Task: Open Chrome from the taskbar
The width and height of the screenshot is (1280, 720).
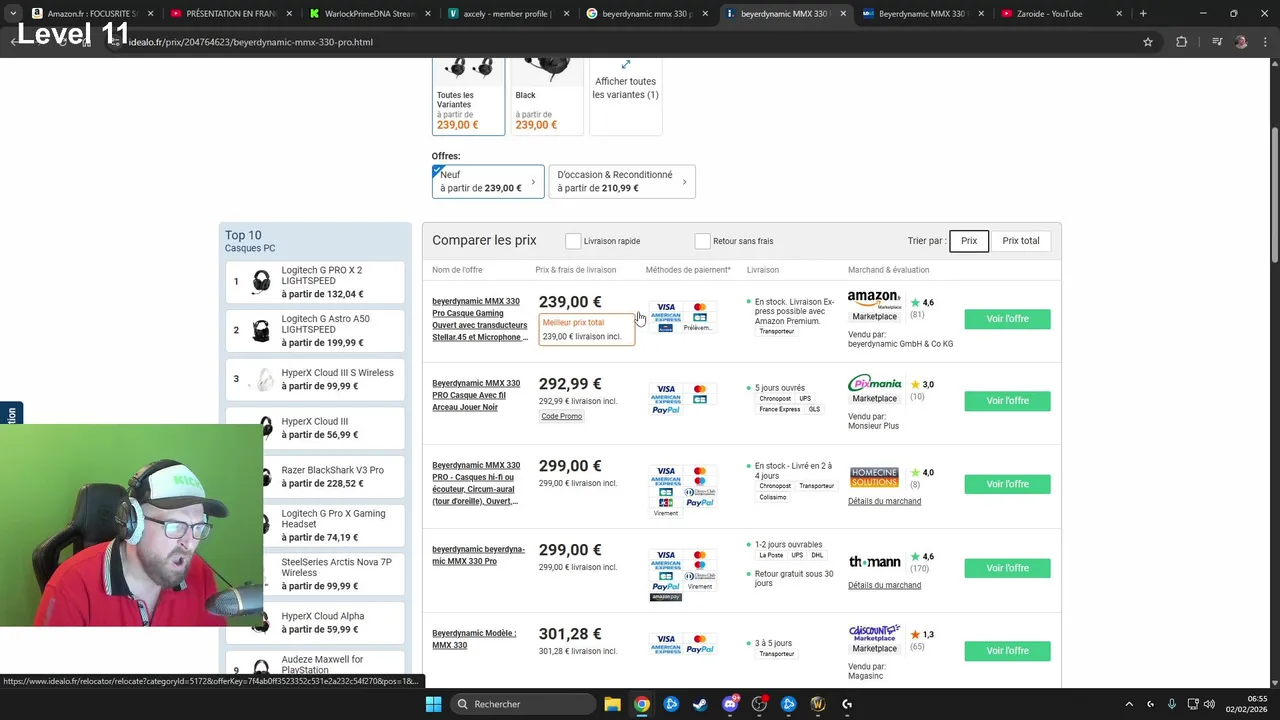Action: pos(642,704)
